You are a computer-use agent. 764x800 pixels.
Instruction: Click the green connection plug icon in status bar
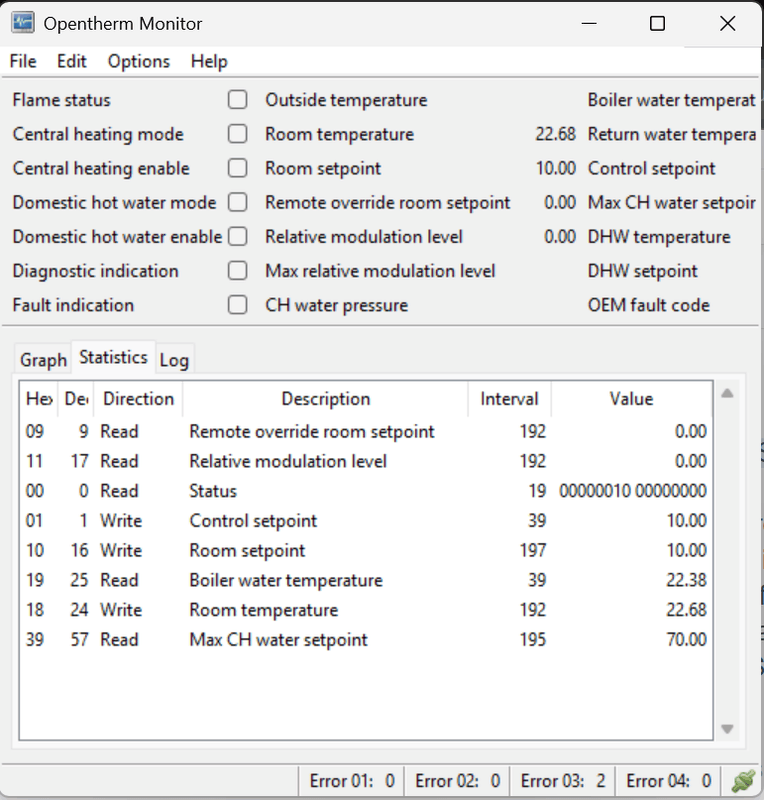tap(743, 781)
